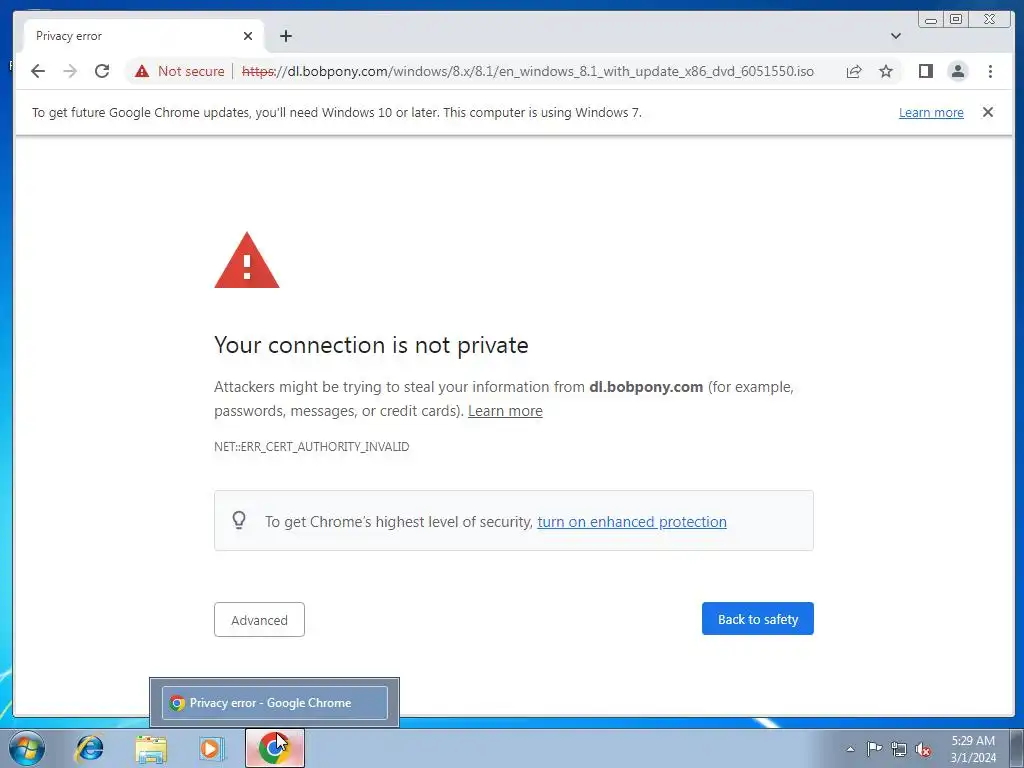This screenshot has height=768, width=1024.
Task: Select the Privacy error tab
Action: tap(144, 36)
